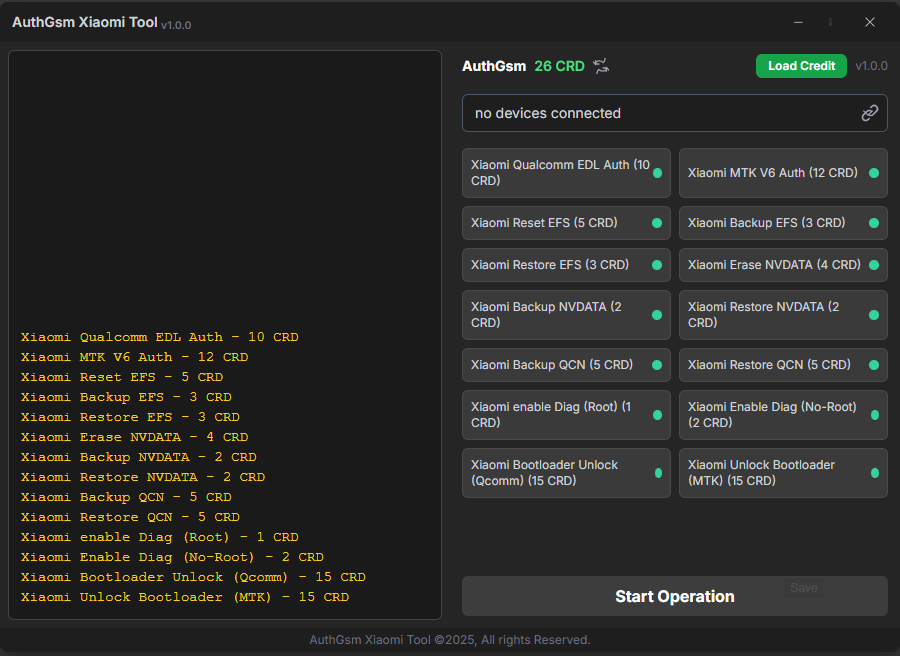Image resolution: width=900 pixels, height=656 pixels.
Task: Click log line Xiaomi Qualcomm EDL Auth - 10 CRD
Action: 160,337
